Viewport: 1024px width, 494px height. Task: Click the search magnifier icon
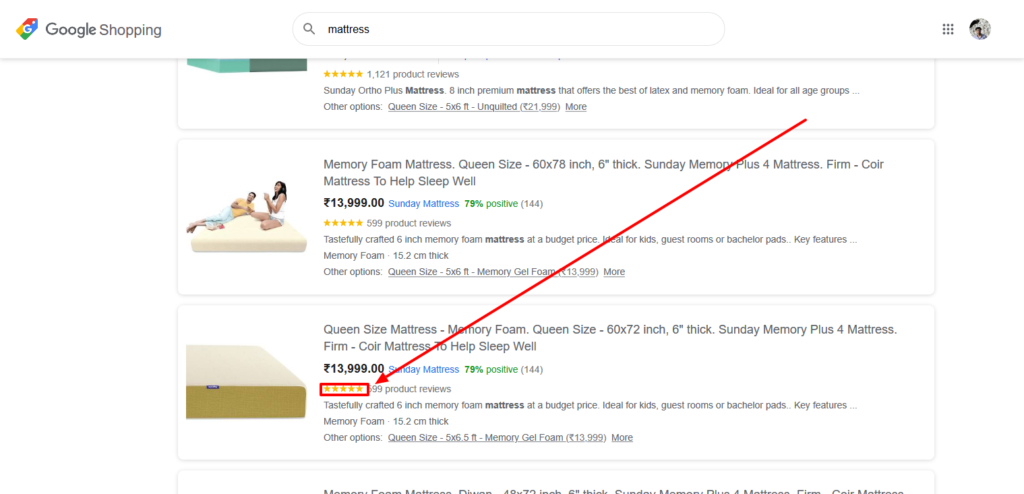click(x=310, y=29)
